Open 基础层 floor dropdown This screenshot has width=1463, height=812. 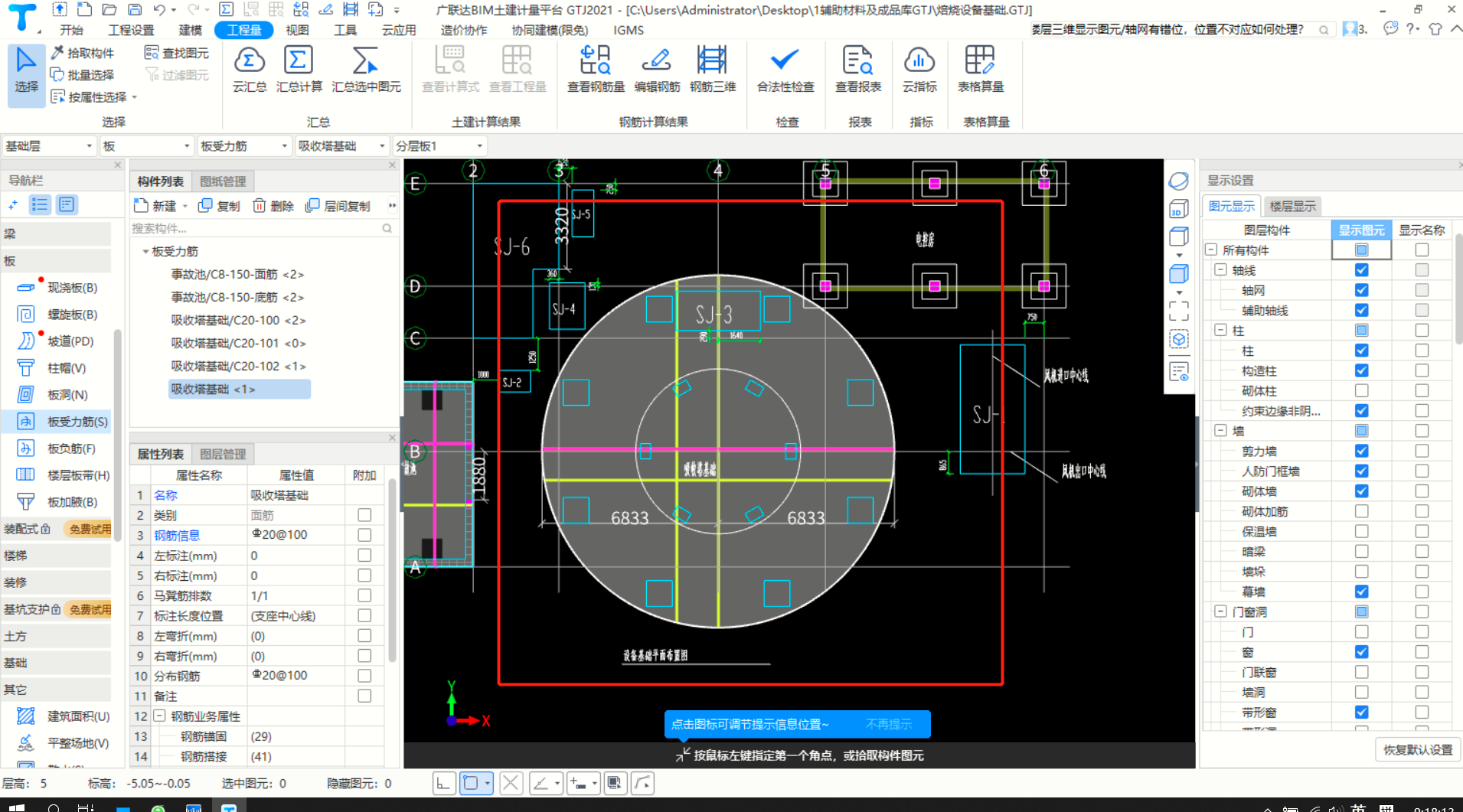click(48, 146)
